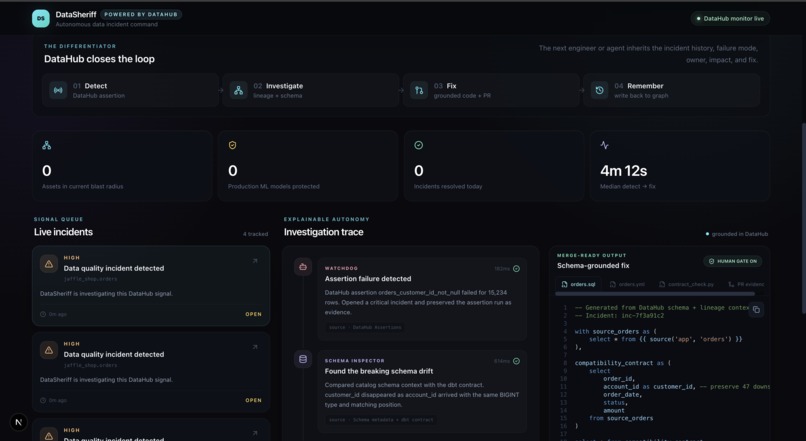Click the 'Investigation trace' heading

323,232
